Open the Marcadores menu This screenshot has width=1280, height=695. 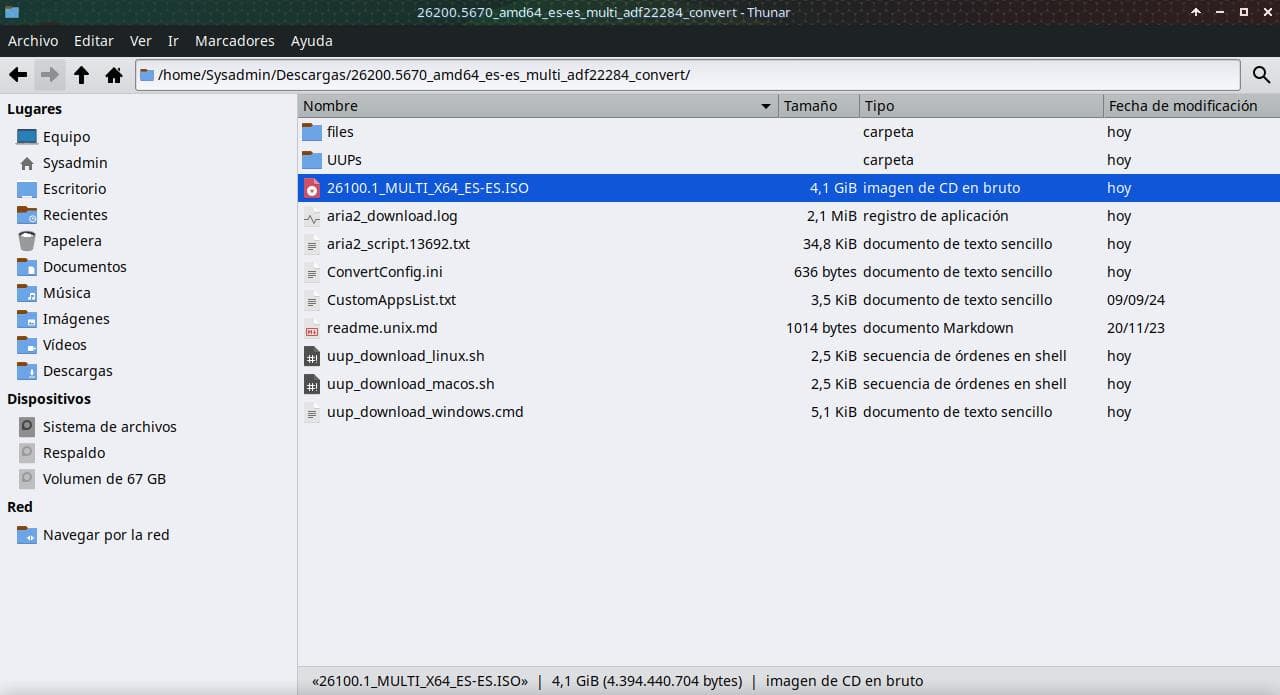234,41
